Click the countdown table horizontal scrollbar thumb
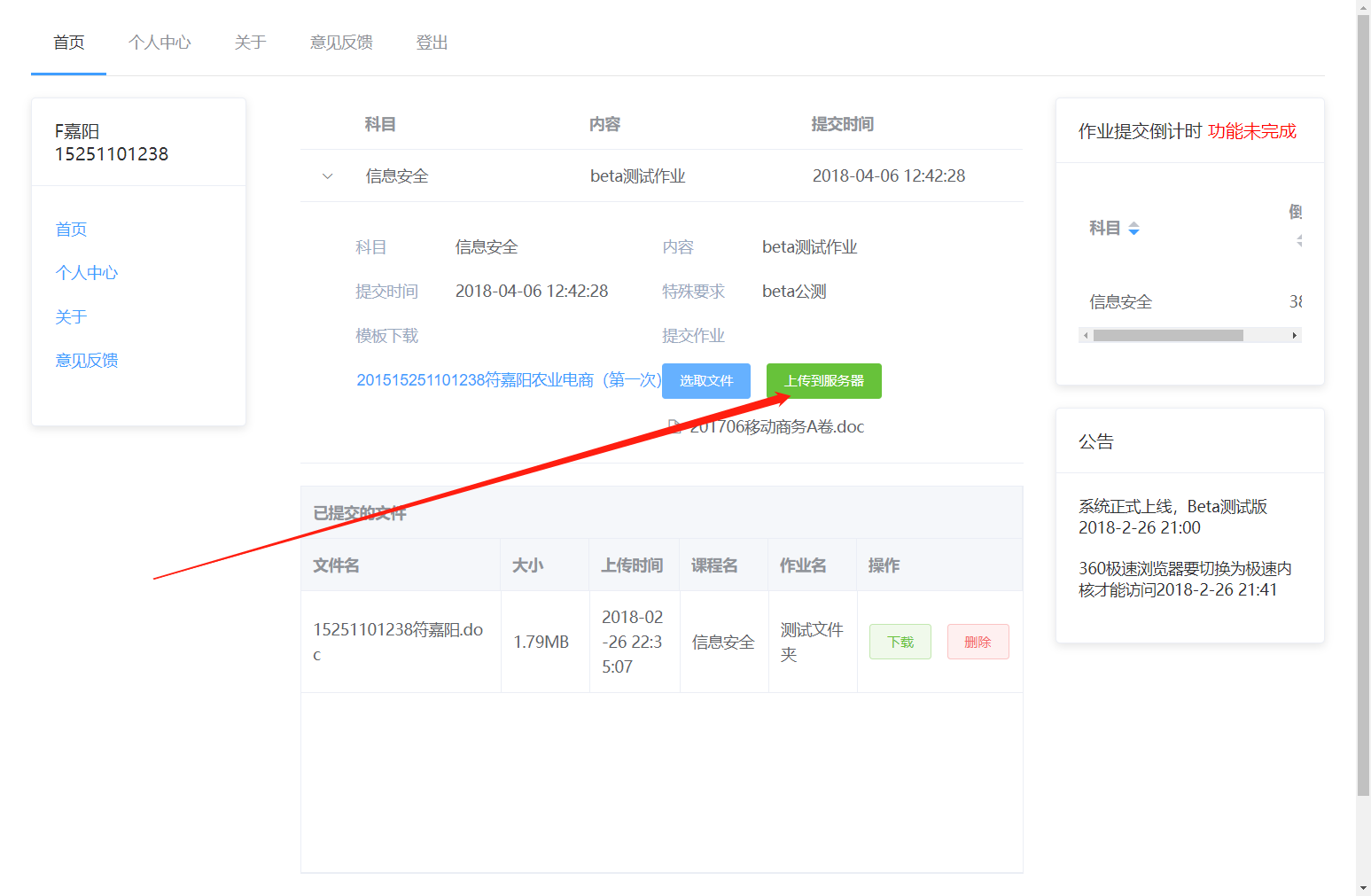 tap(1167, 336)
